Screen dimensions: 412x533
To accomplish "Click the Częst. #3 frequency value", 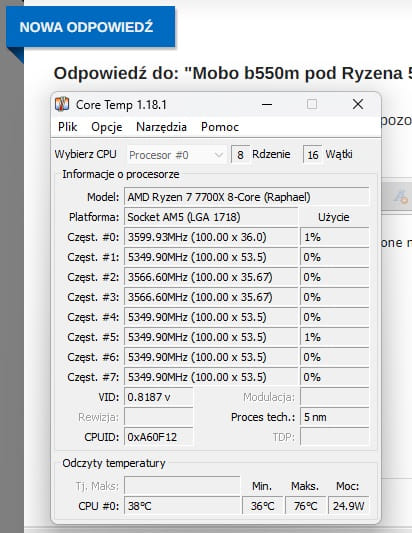I will (x=211, y=297).
